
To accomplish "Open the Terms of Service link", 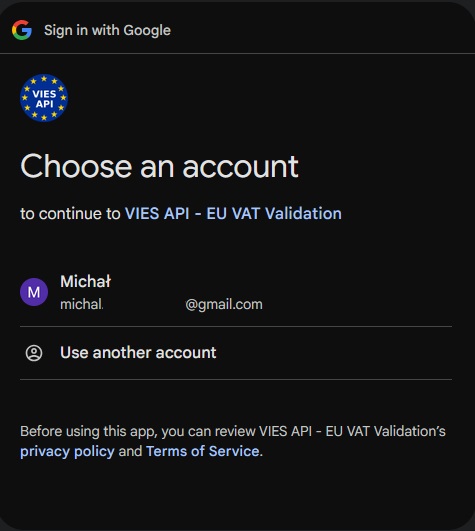I will point(203,451).
